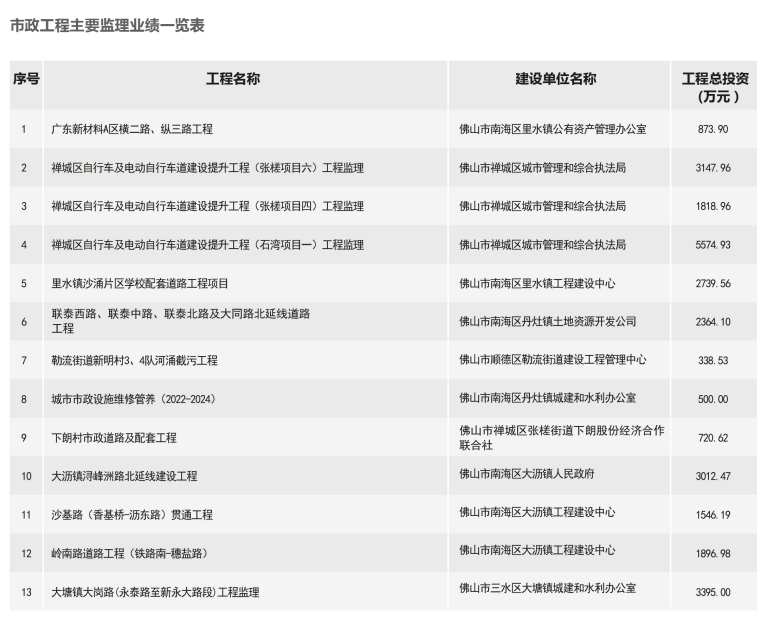Click 佛山市三水区大塘镇城建和水利办公室 cell
The width and height of the screenshot is (769, 634).
547,588
